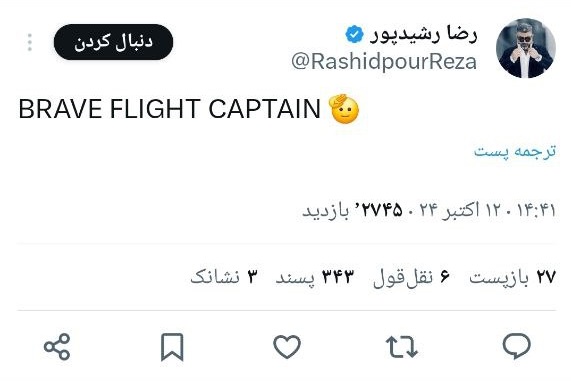Click the ترجمه پست translate link
This screenshot has height=382, width=571.
515,151
